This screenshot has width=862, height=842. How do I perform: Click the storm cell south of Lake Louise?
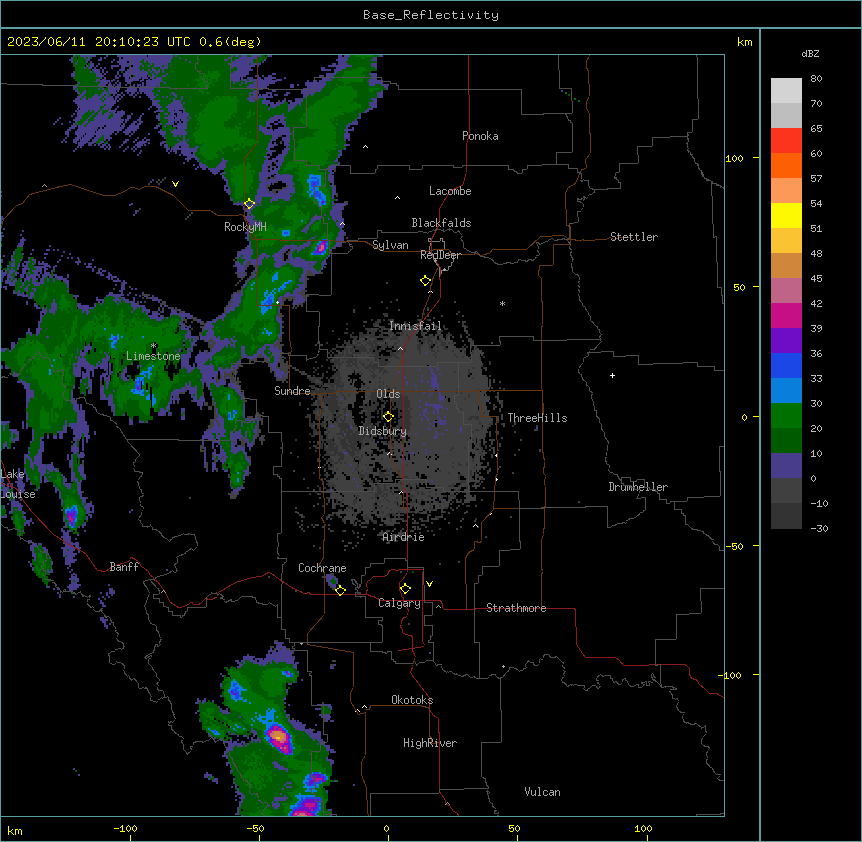click(71, 516)
